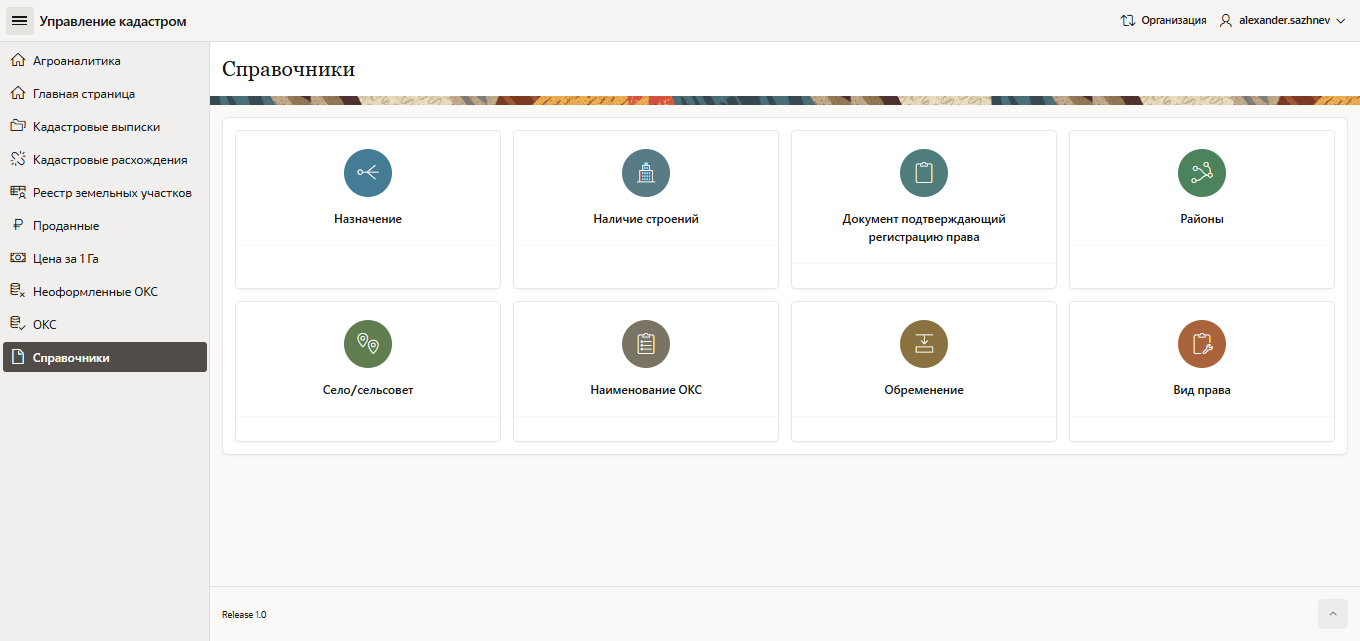This screenshot has height=641, width=1360.
Task: Toggle the hamburger navigation menu button
Action: pyautogui.click(x=19, y=21)
